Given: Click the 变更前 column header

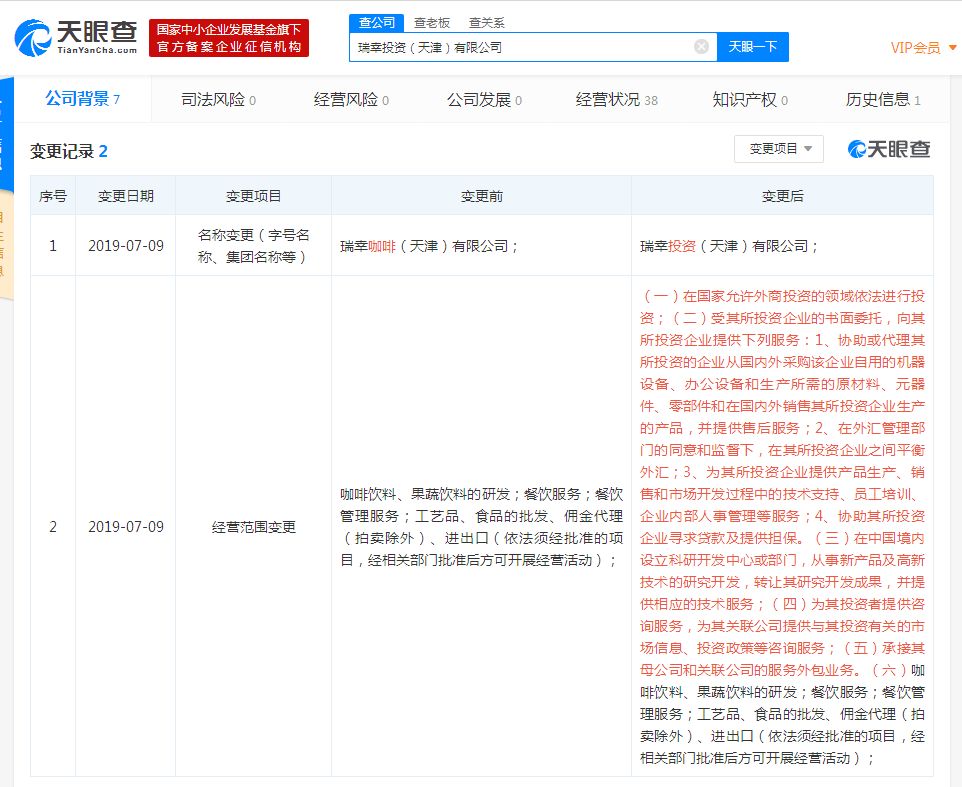Looking at the screenshot, I should click(x=482, y=196).
